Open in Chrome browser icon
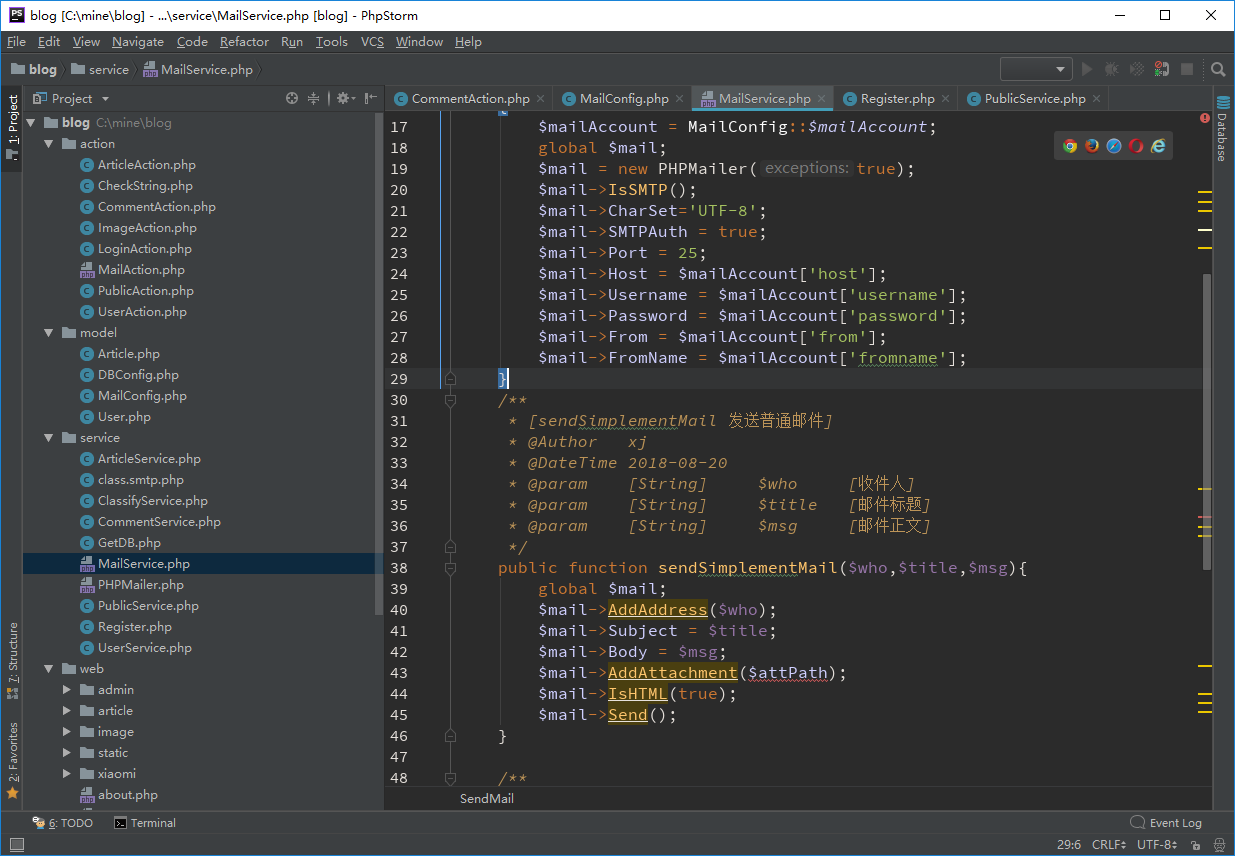 pyautogui.click(x=1070, y=145)
